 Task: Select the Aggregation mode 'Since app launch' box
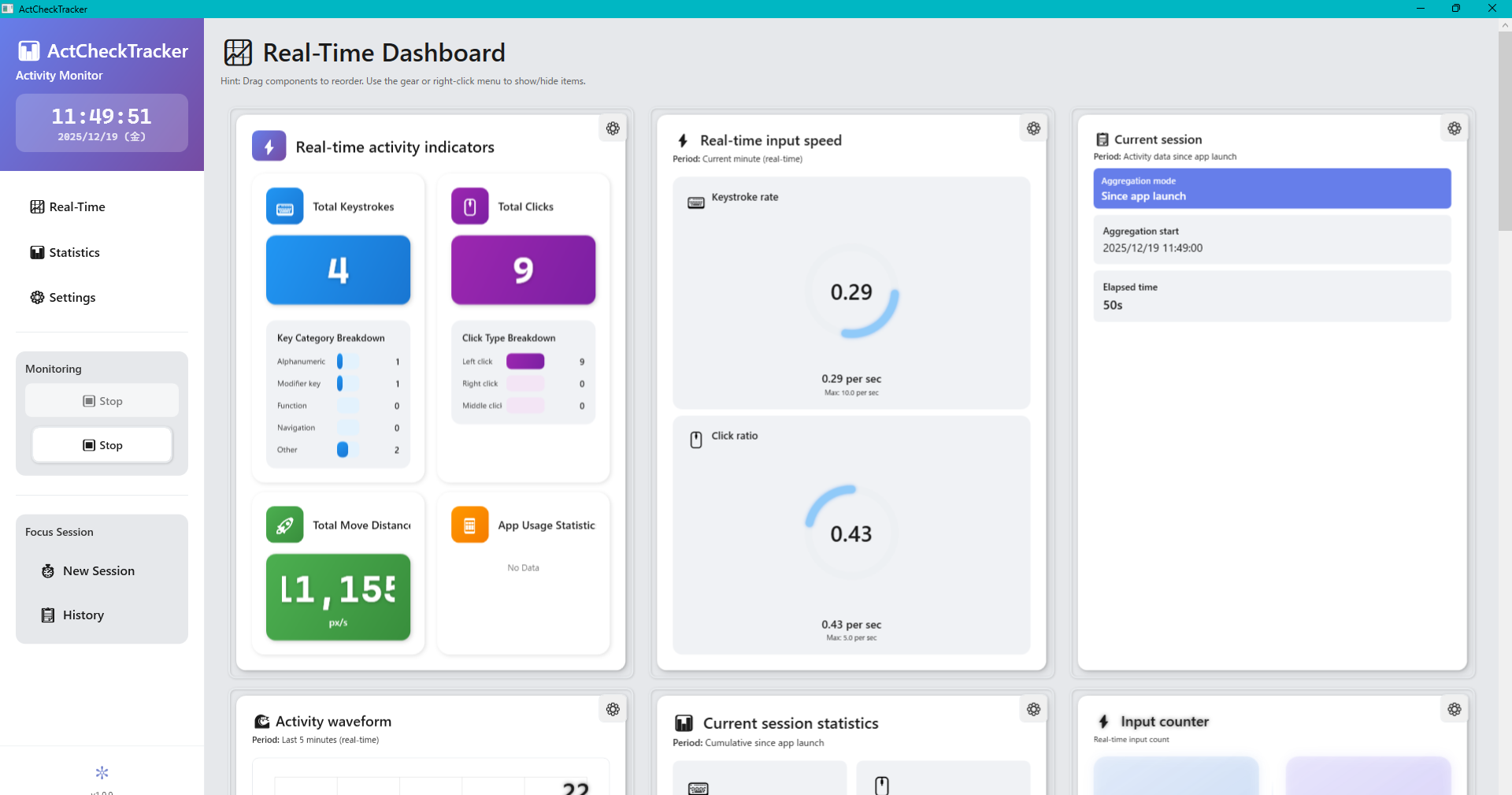tap(1271, 188)
